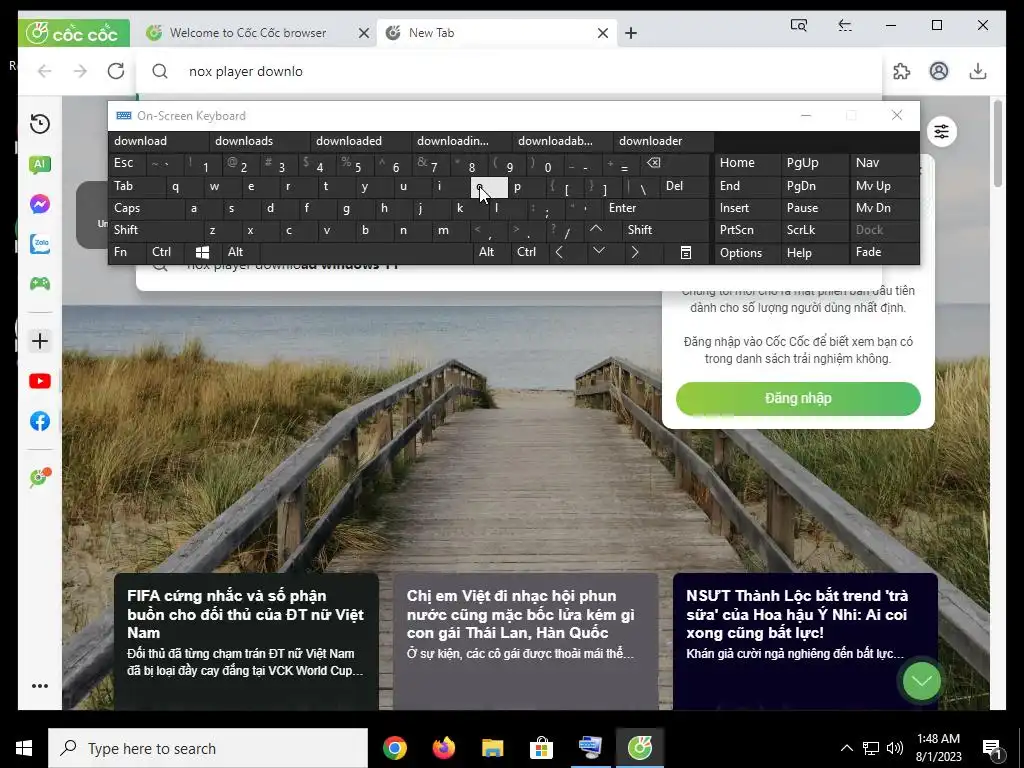
Task: Toggle the Fade key on On-Screen Keyboard
Action: click(x=884, y=252)
